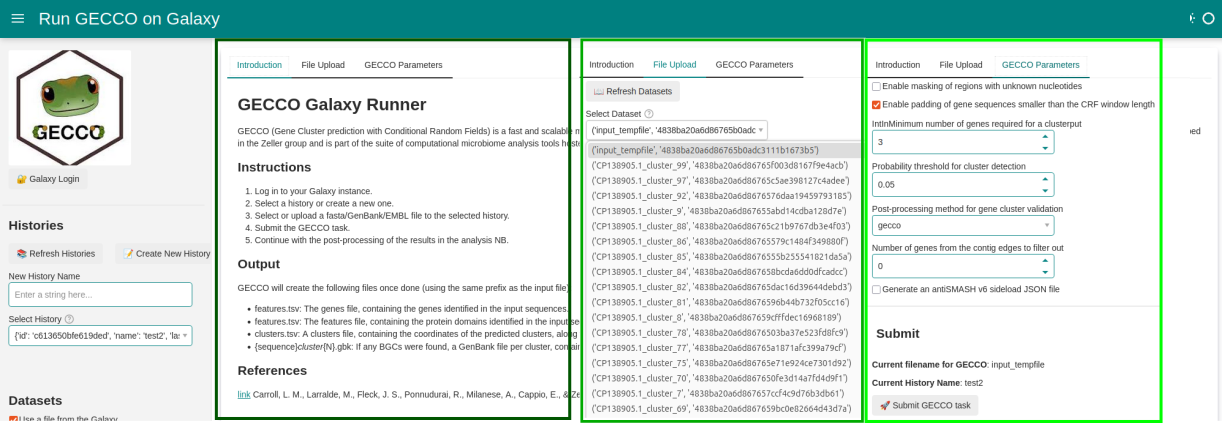Screen dimensions: 1222x423
Task: Click the Galaxy Login button
Action: 48,179
